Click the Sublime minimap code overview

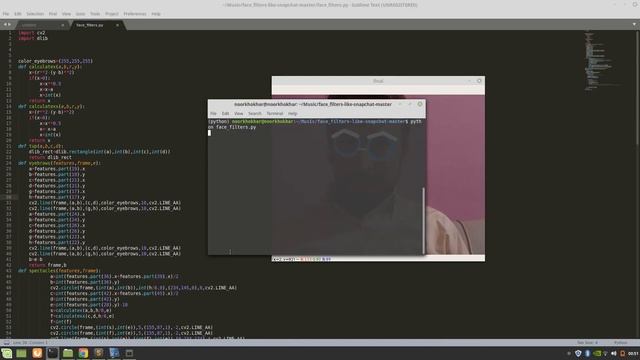coord(604,61)
